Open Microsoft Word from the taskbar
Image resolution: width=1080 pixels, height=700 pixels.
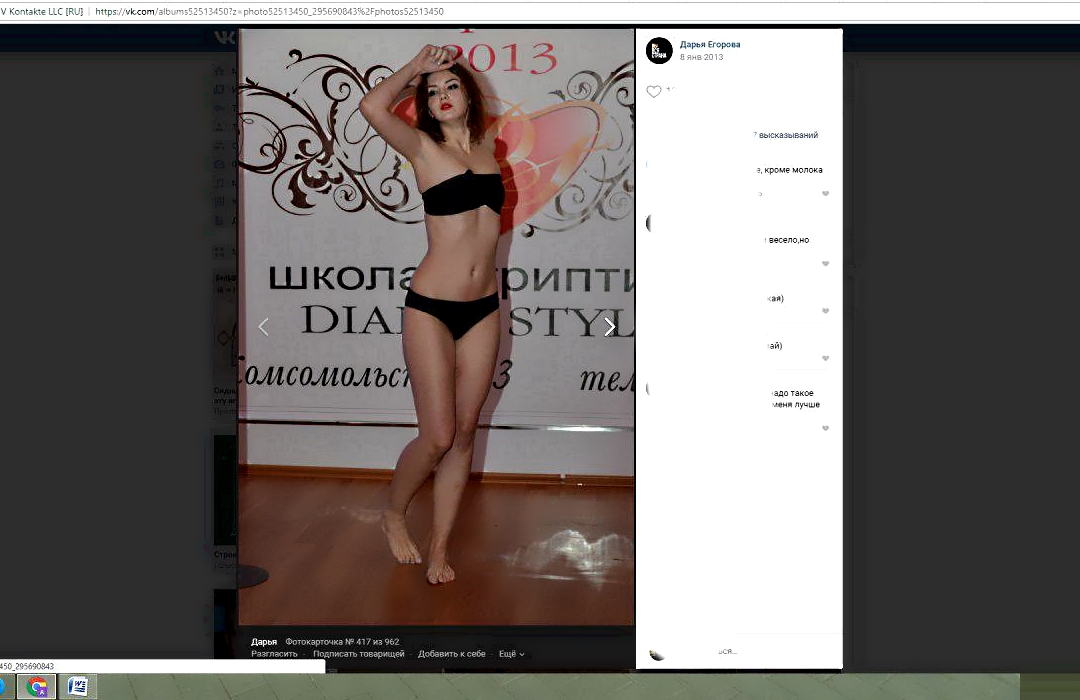[x=77, y=687]
